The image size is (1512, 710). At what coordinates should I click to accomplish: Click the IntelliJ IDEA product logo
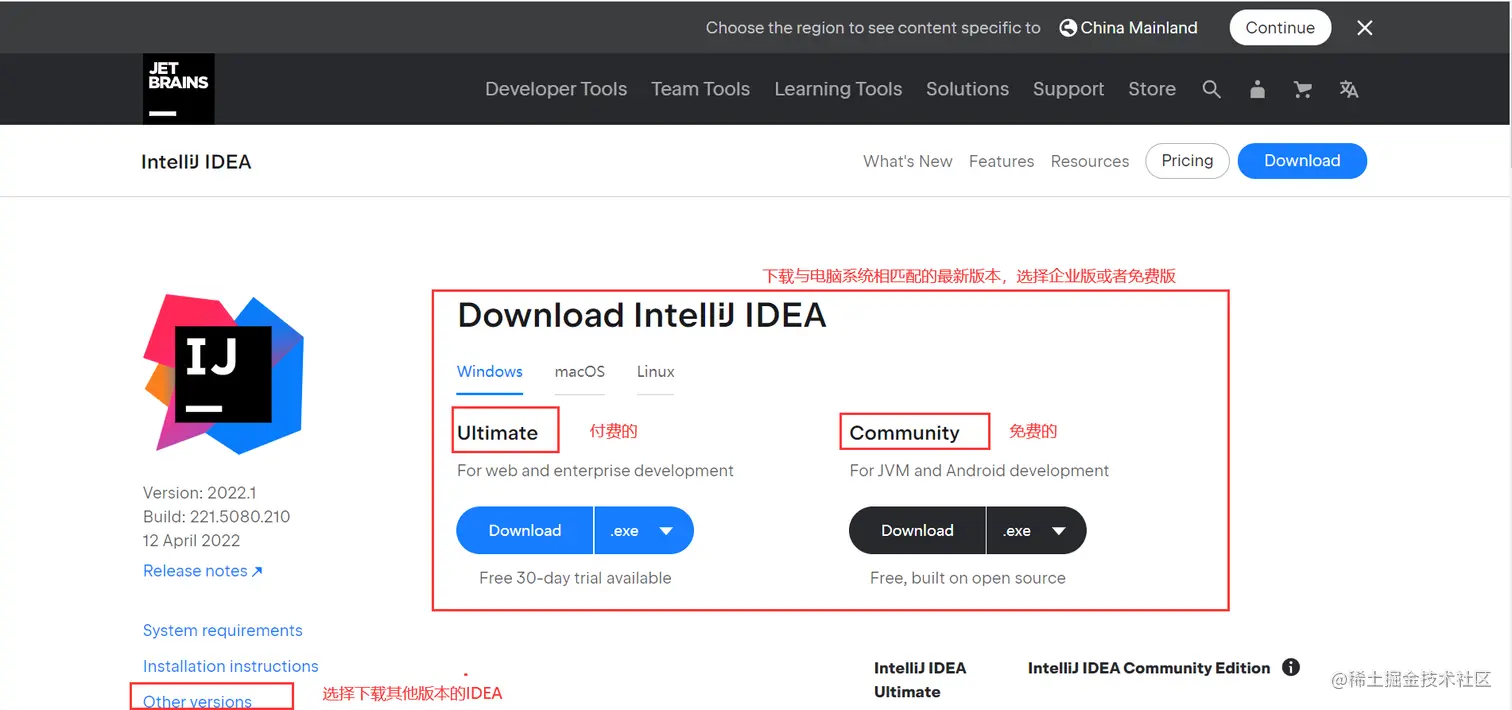point(222,372)
